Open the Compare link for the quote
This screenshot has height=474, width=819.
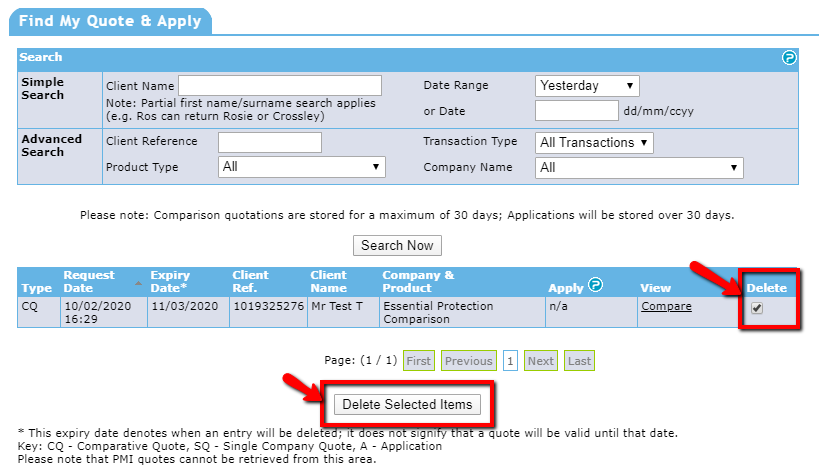click(x=666, y=306)
